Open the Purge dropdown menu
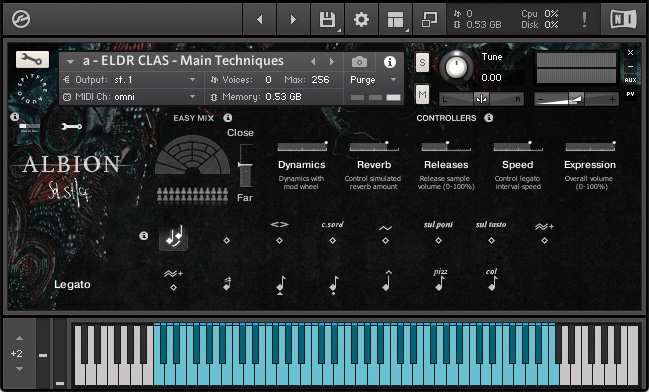Screen dimensions: 649x392 pos(373,79)
